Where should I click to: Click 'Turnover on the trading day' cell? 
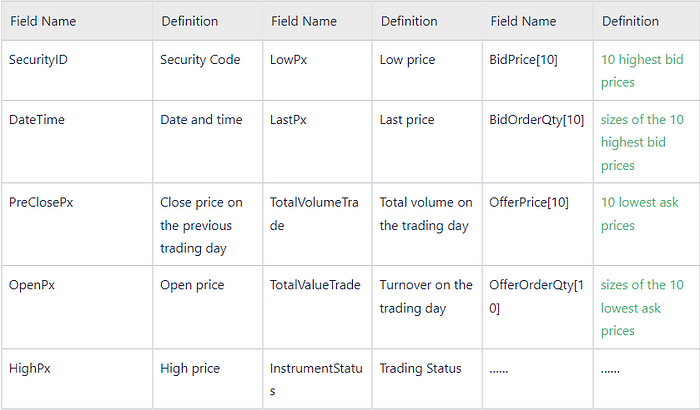(427, 307)
